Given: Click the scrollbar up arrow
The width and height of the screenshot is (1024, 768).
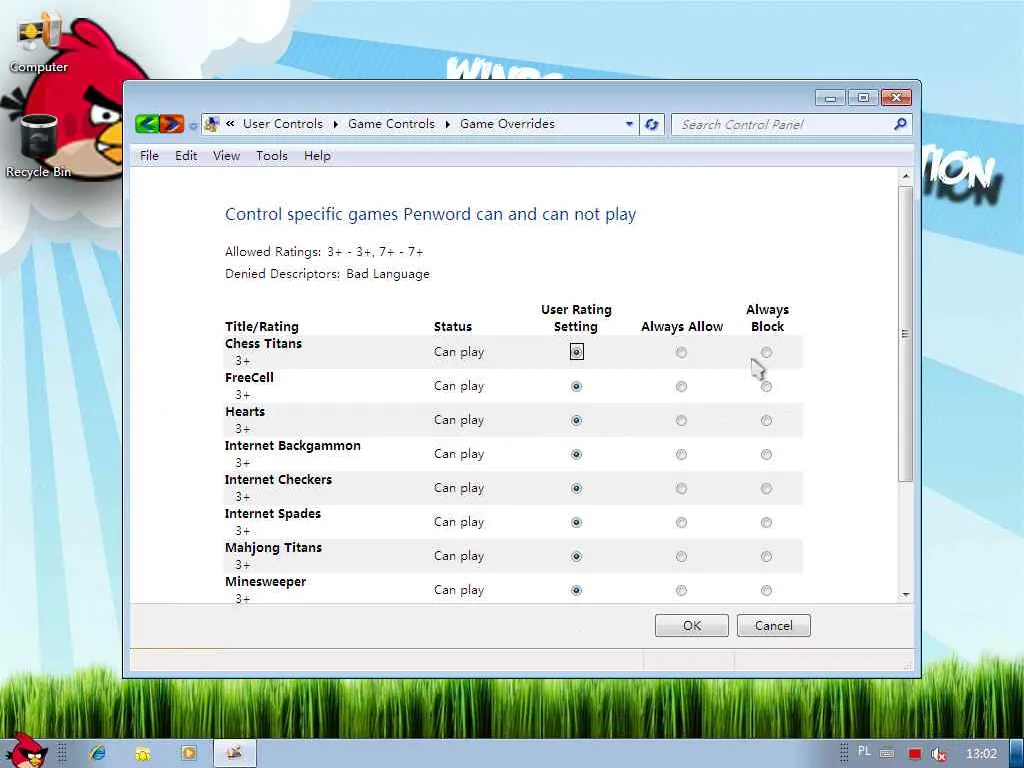Looking at the screenshot, I should [905, 176].
